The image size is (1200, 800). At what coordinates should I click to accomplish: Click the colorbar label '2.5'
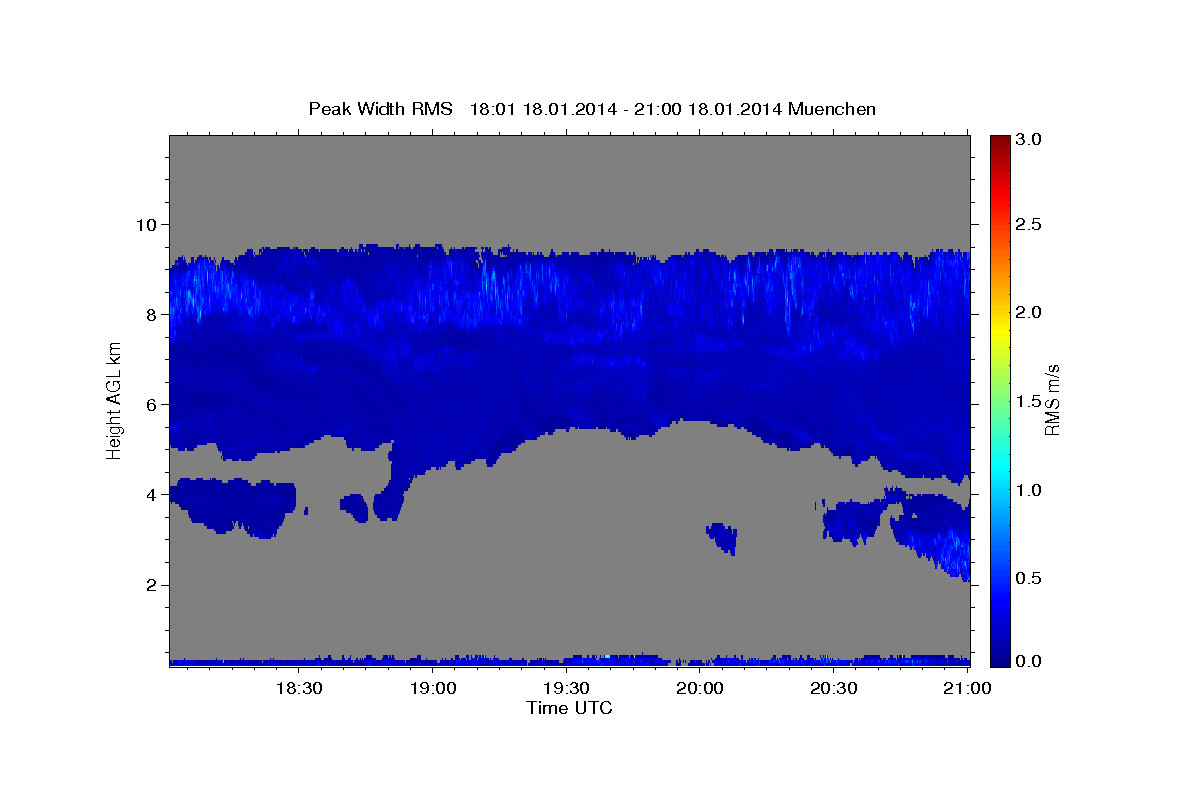click(x=1029, y=224)
